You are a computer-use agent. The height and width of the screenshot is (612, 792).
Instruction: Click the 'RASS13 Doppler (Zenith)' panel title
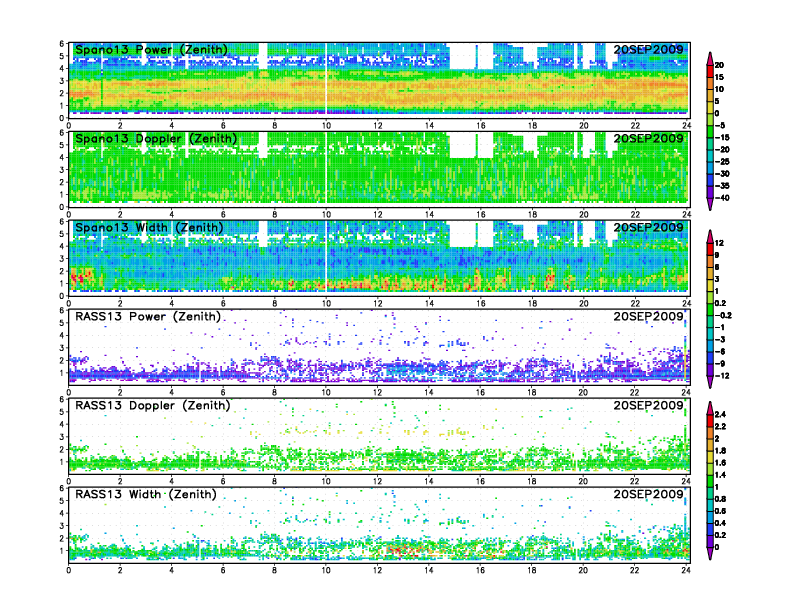(x=153, y=405)
